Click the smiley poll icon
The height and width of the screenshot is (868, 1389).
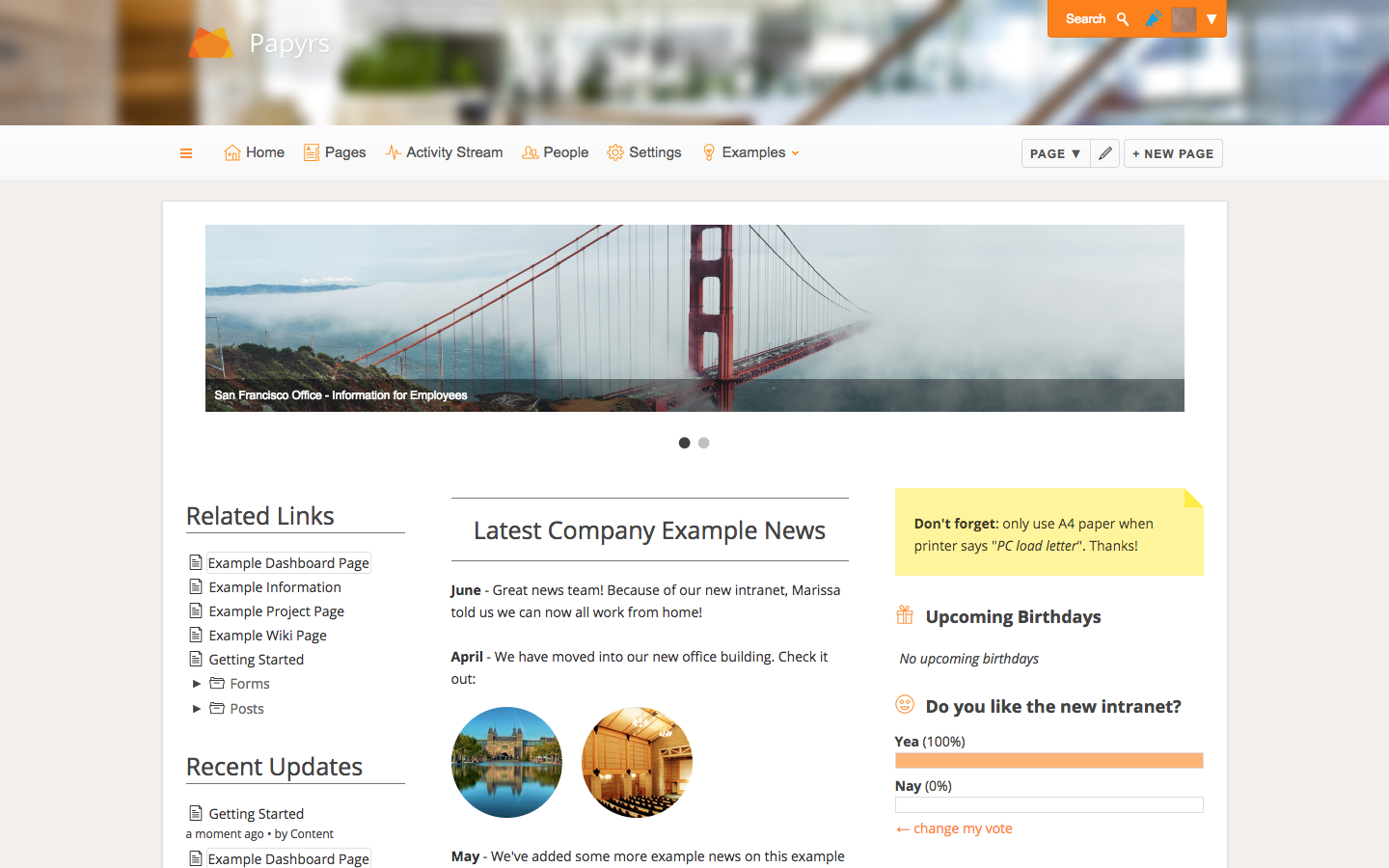[x=905, y=704]
